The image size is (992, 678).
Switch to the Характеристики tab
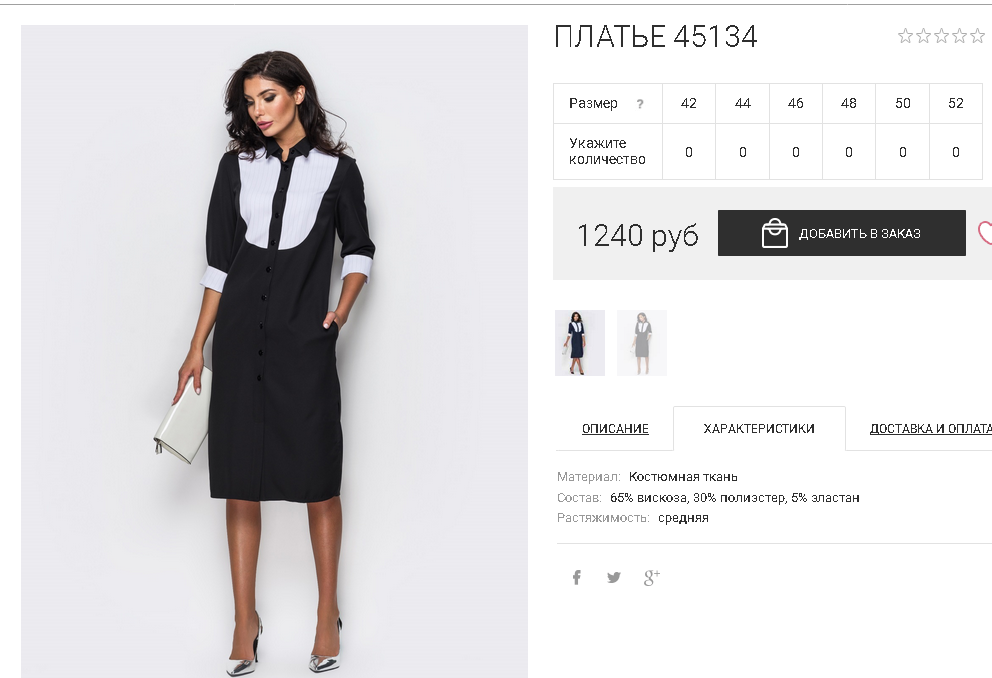[x=759, y=429]
